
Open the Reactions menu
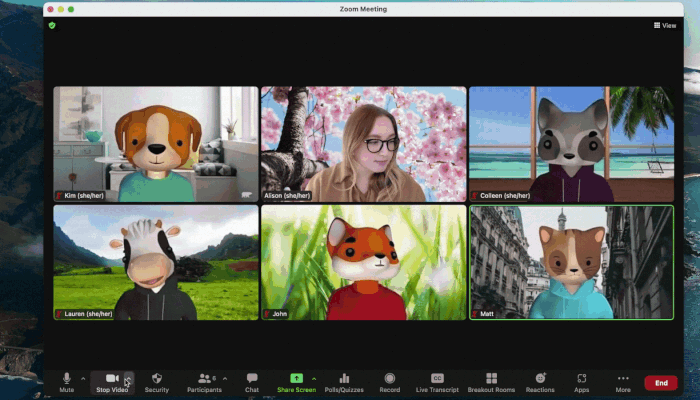point(540,381)
